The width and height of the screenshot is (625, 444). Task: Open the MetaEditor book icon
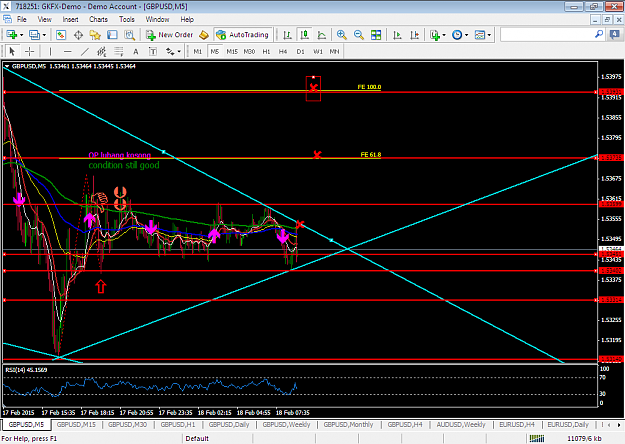point(204,35)
